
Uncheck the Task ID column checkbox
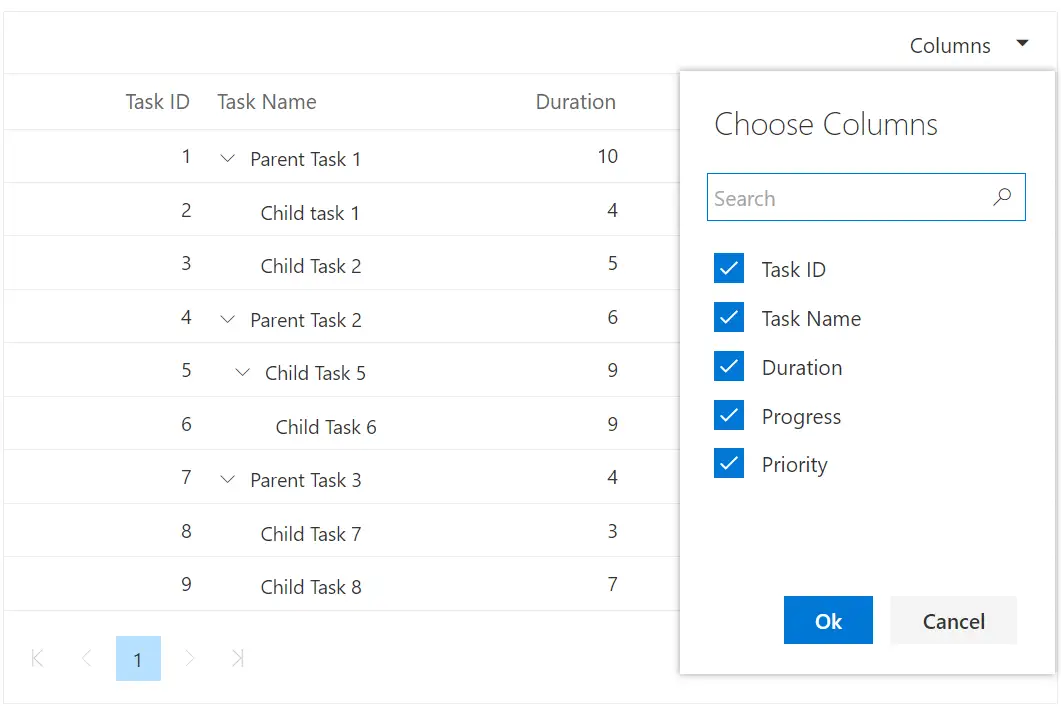coord(729,268)
